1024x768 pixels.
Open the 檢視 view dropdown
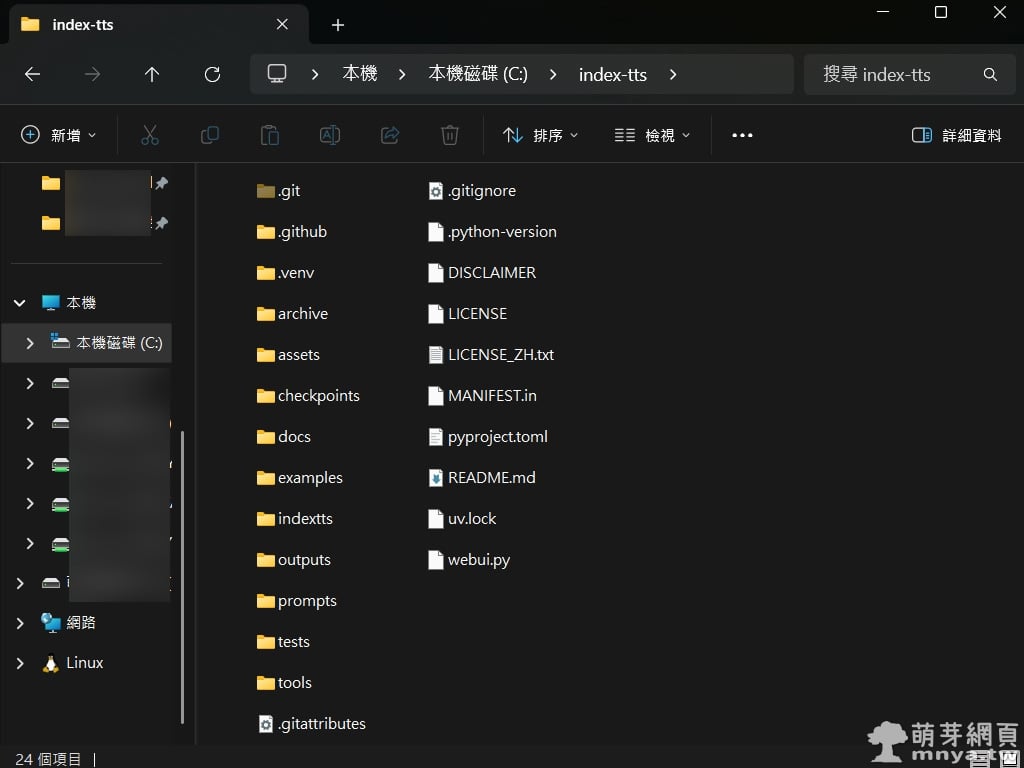coord(653,135)
